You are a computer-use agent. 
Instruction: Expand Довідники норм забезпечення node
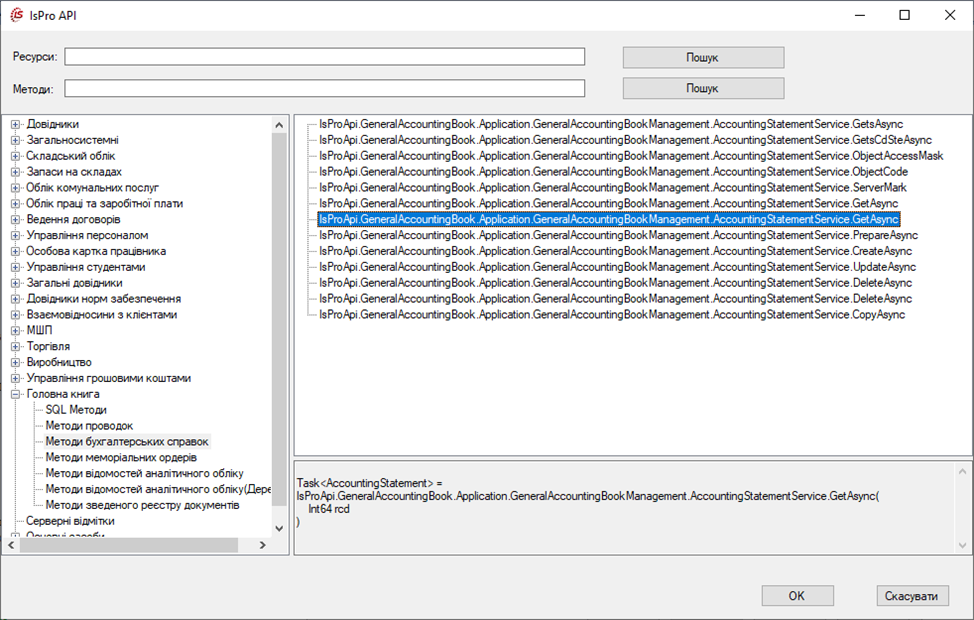16,299
